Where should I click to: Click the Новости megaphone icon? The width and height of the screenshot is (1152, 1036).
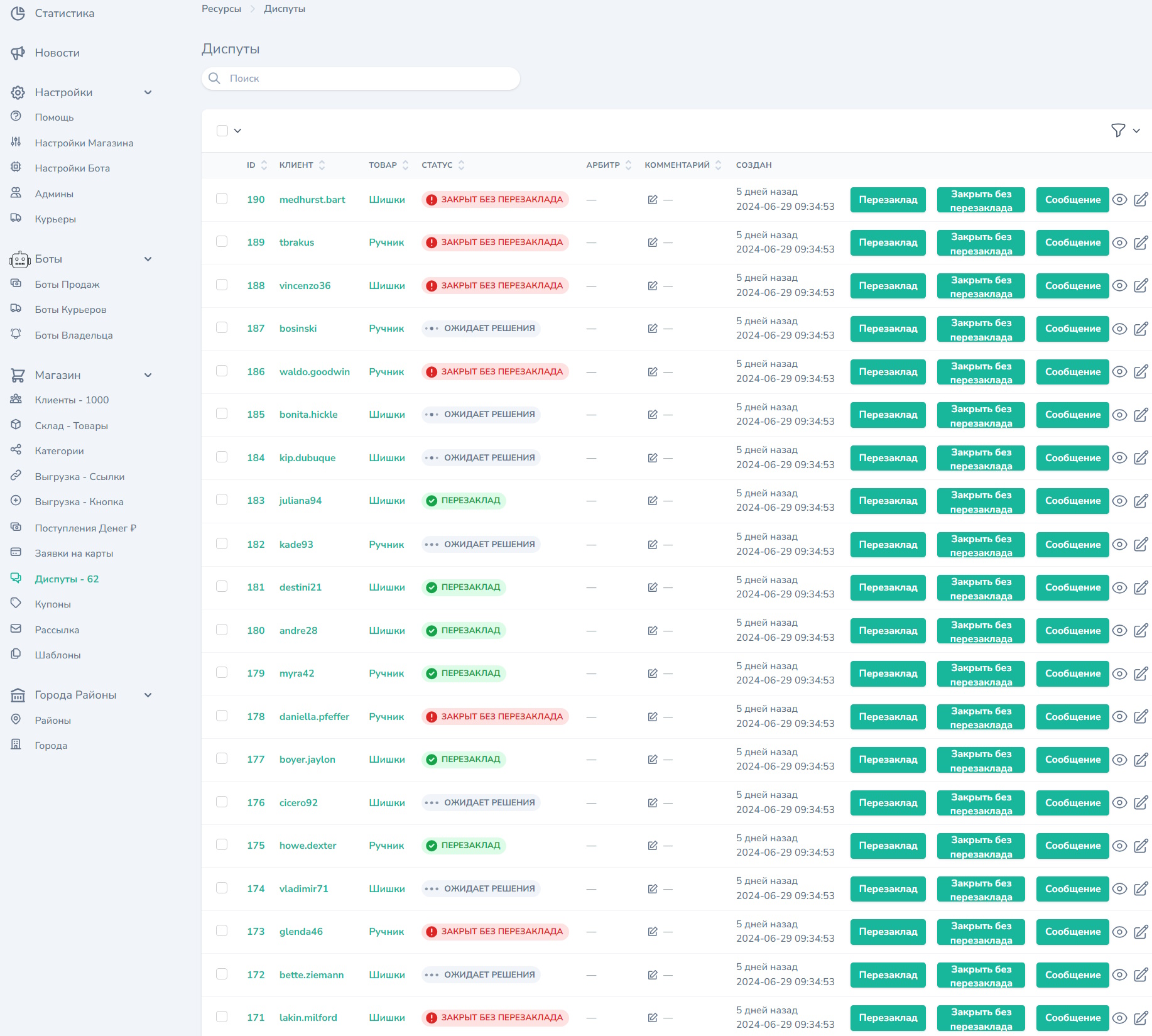point(18,53)
